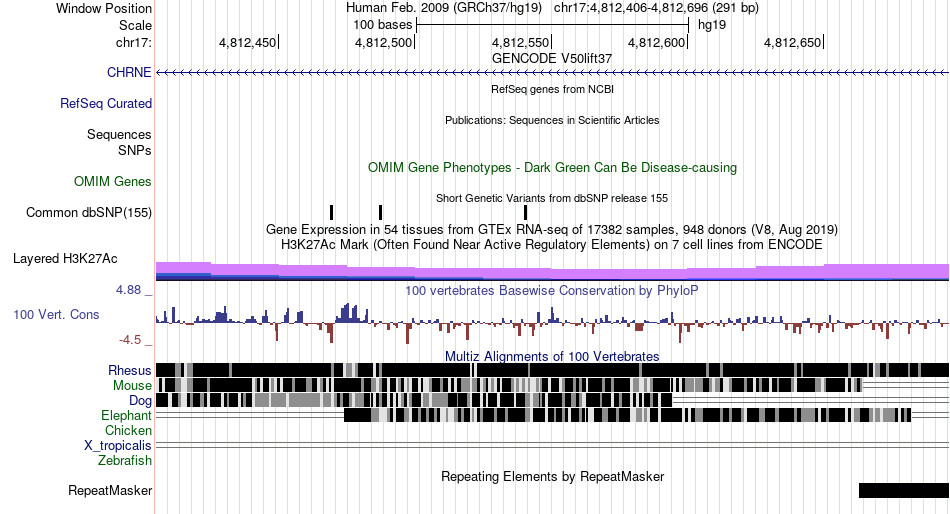The width and height of the screenshot is (950, 514).
Task: Select the PhyloP conservation bar graph
Action: coord(553,323)
